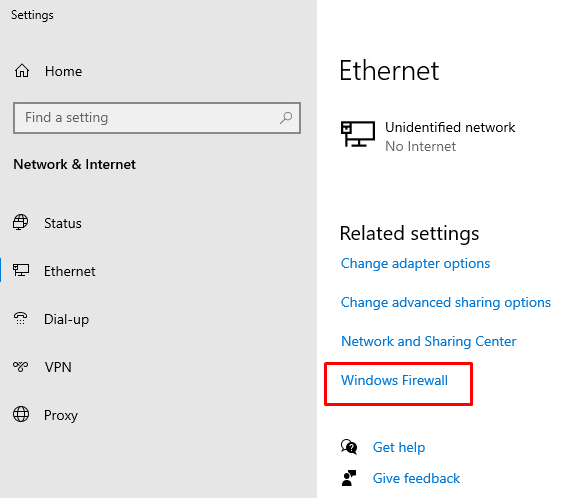The width and height of the screenshot is (571, 498).
Task: Select Status in the sidebar
Action: click(x=63, y=223)
